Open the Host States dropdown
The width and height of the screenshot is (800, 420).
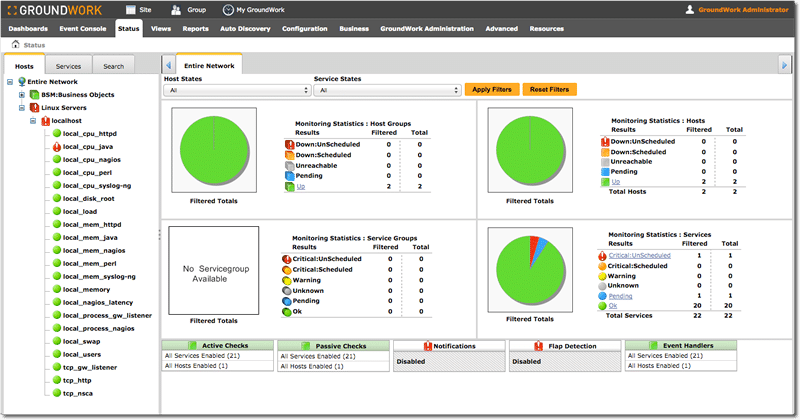[x=237, y=90]
